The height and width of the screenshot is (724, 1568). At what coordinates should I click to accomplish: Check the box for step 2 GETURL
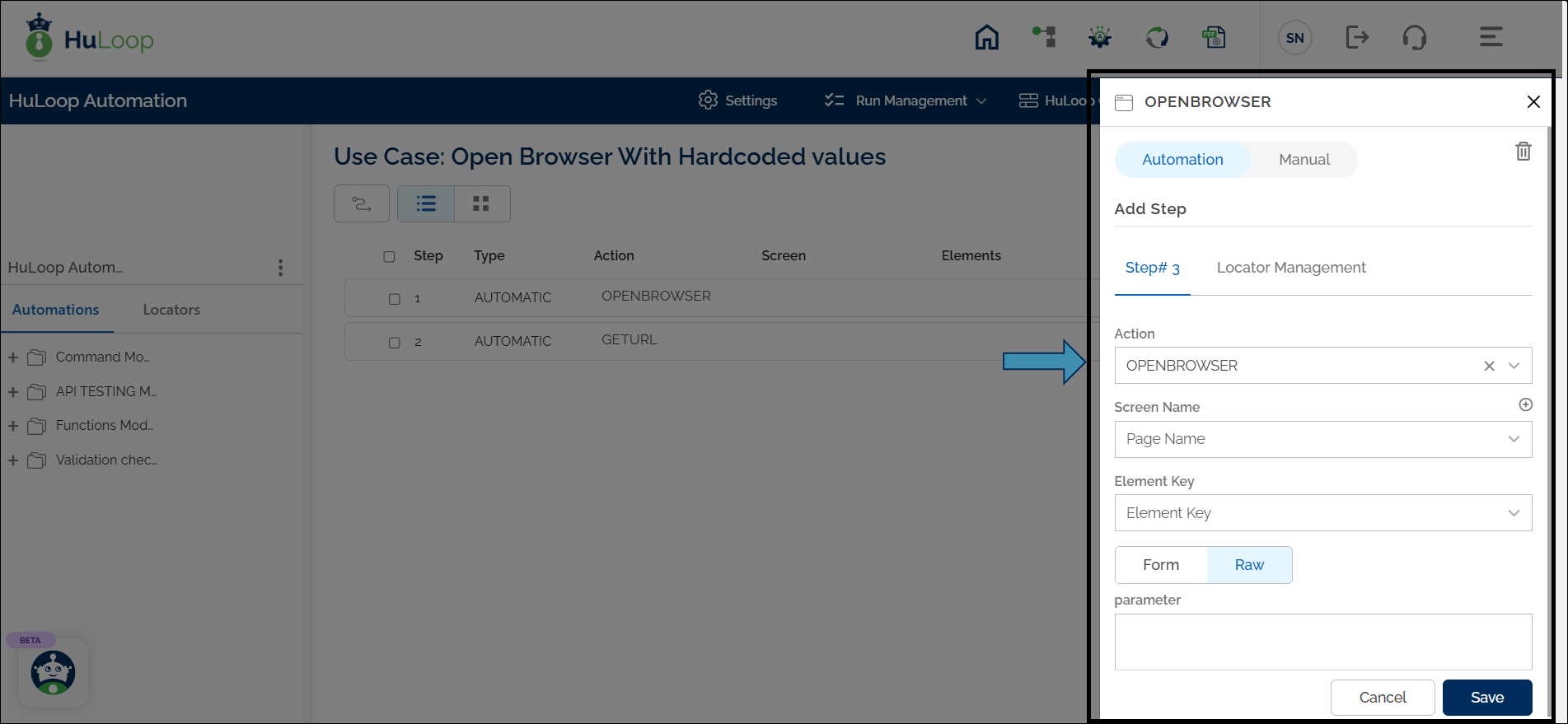(x=395, y=343)
